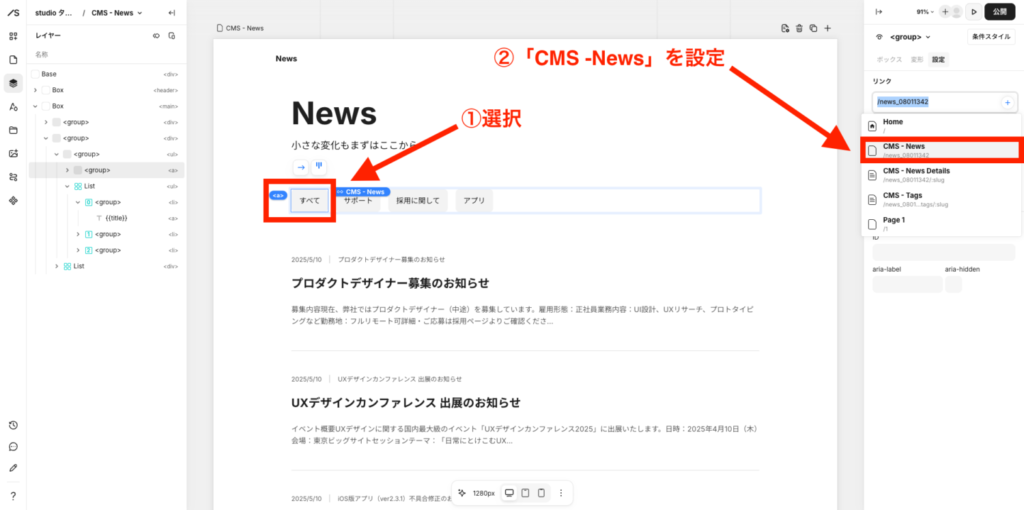Click the trash icon above the canvas
Viewport: 1024px width, 510px height.
pyautogui.click(x=799, y=28)
